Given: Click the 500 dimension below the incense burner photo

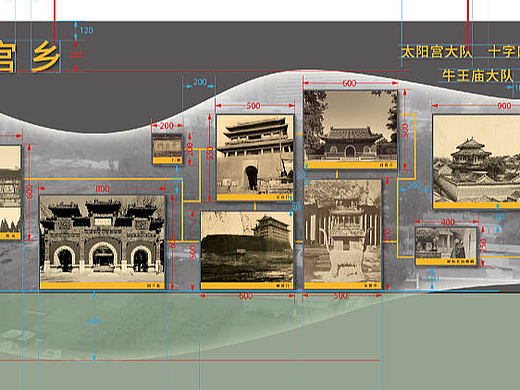Looking at the screenshot, I should (341, 296).
